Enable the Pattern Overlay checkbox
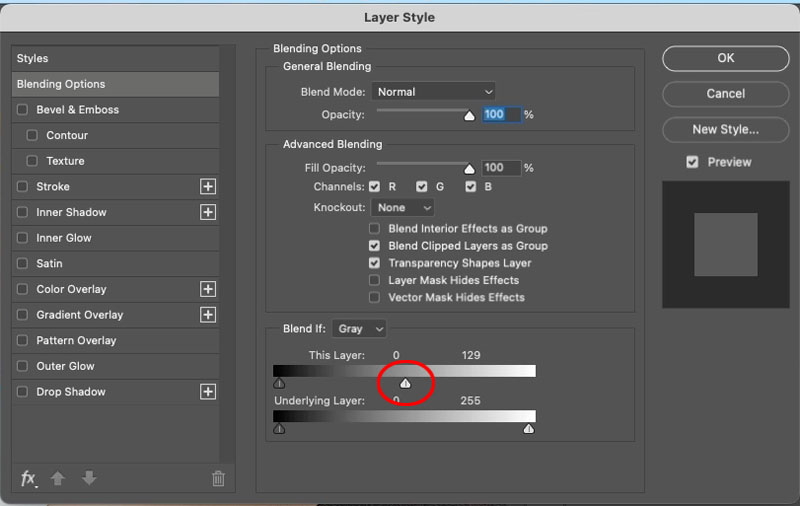Image resolution: width=800 pixels, height=506 pixels. 22,340
